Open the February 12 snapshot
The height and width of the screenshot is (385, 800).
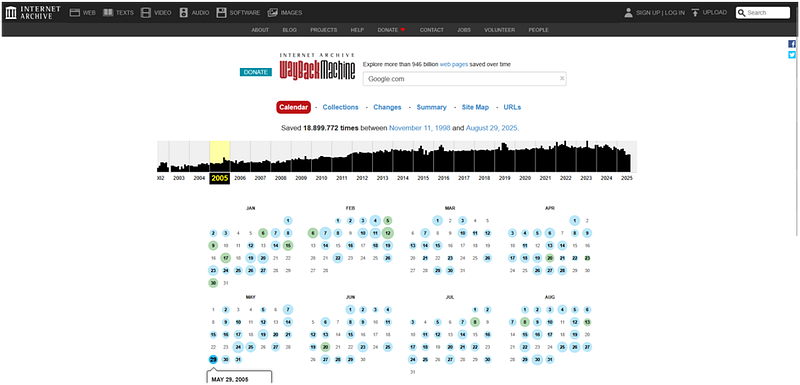coord(388,233)
